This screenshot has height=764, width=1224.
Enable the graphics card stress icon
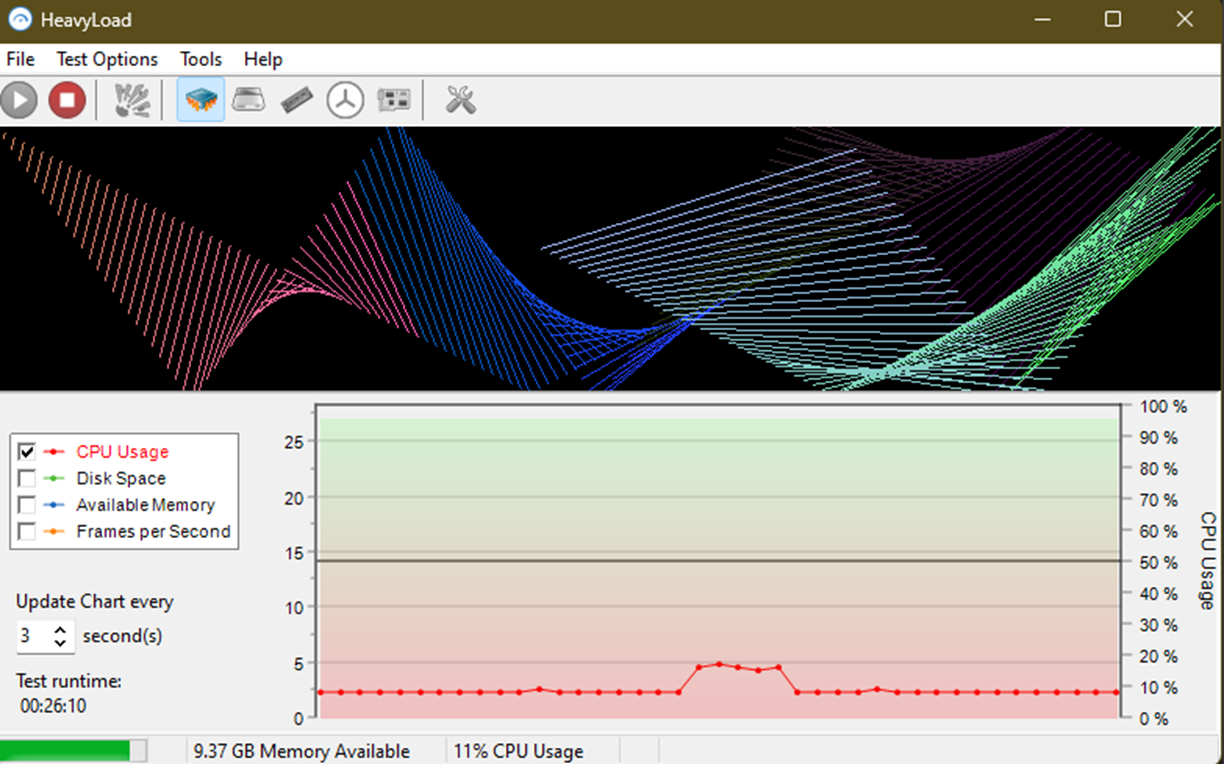click(x=394, y=100)
